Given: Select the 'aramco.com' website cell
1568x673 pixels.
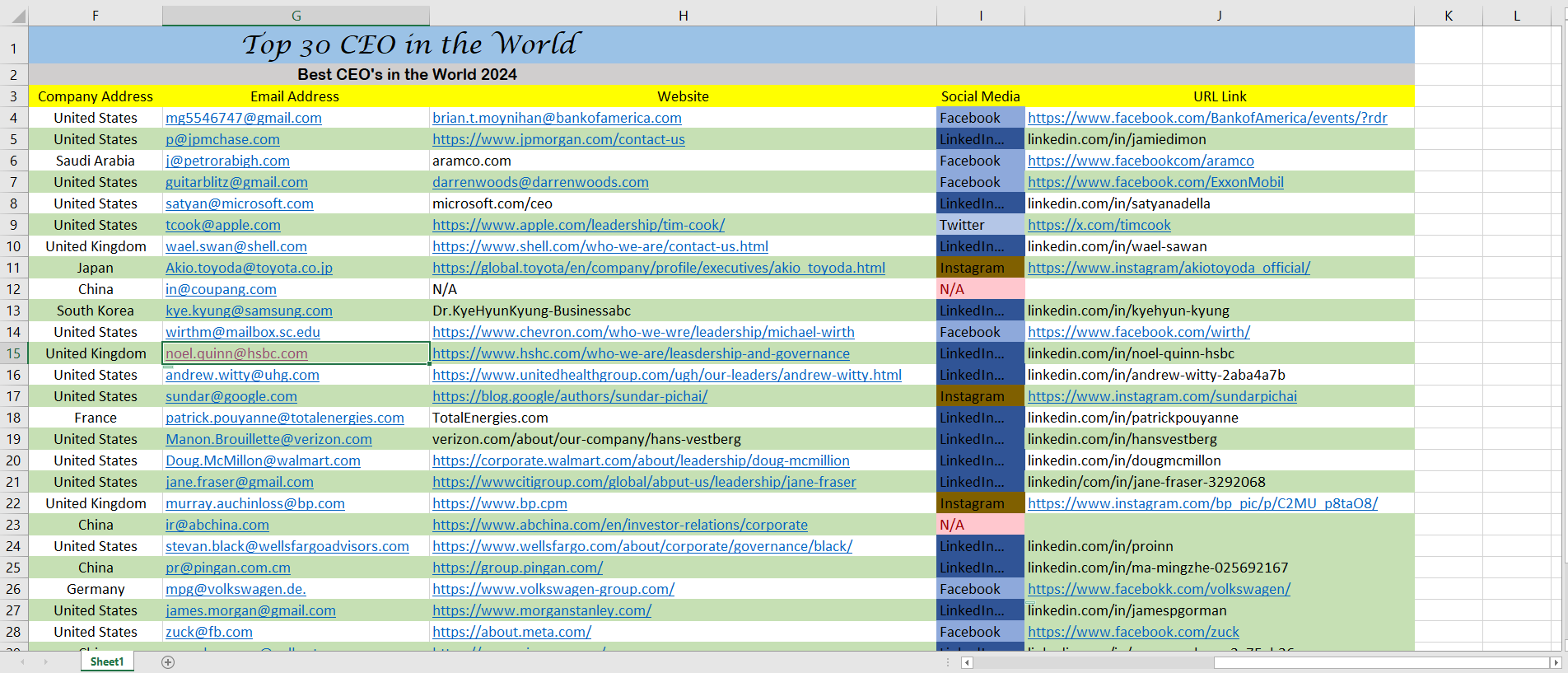Looking at the screenshot, I should pyautogui.click(x=683, y=161).
